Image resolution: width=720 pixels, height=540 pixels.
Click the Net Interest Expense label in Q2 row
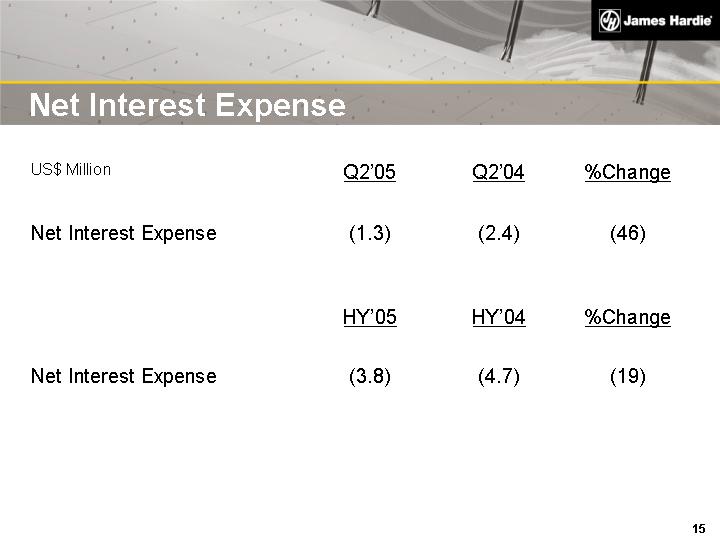point(124,233)
